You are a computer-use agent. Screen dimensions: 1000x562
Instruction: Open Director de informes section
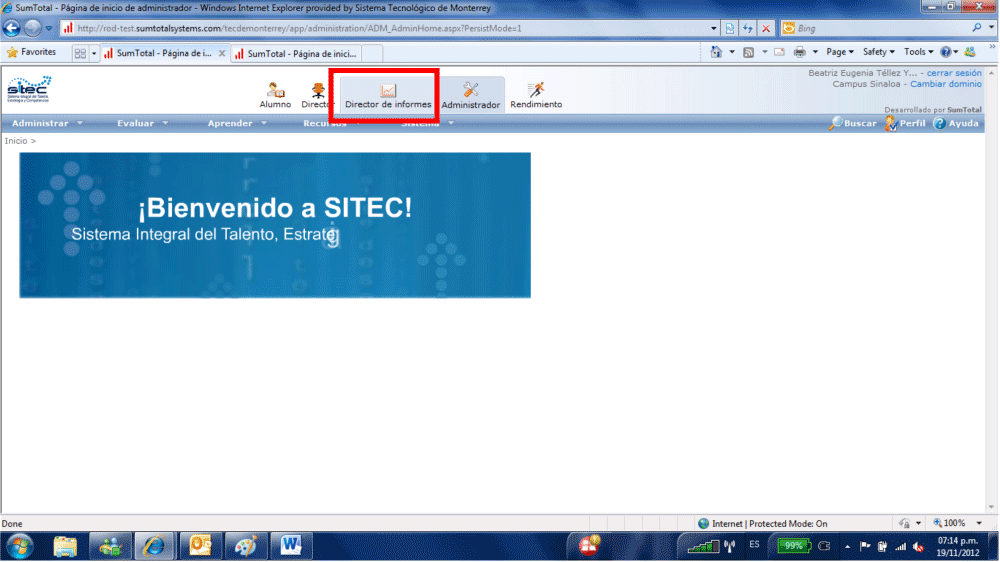pyautogui.click(x=388, y=96)
